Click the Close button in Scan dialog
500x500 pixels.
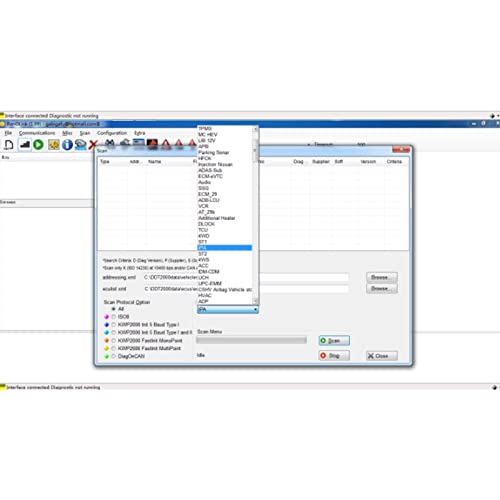pyautogui.click(x=382, y=356)
